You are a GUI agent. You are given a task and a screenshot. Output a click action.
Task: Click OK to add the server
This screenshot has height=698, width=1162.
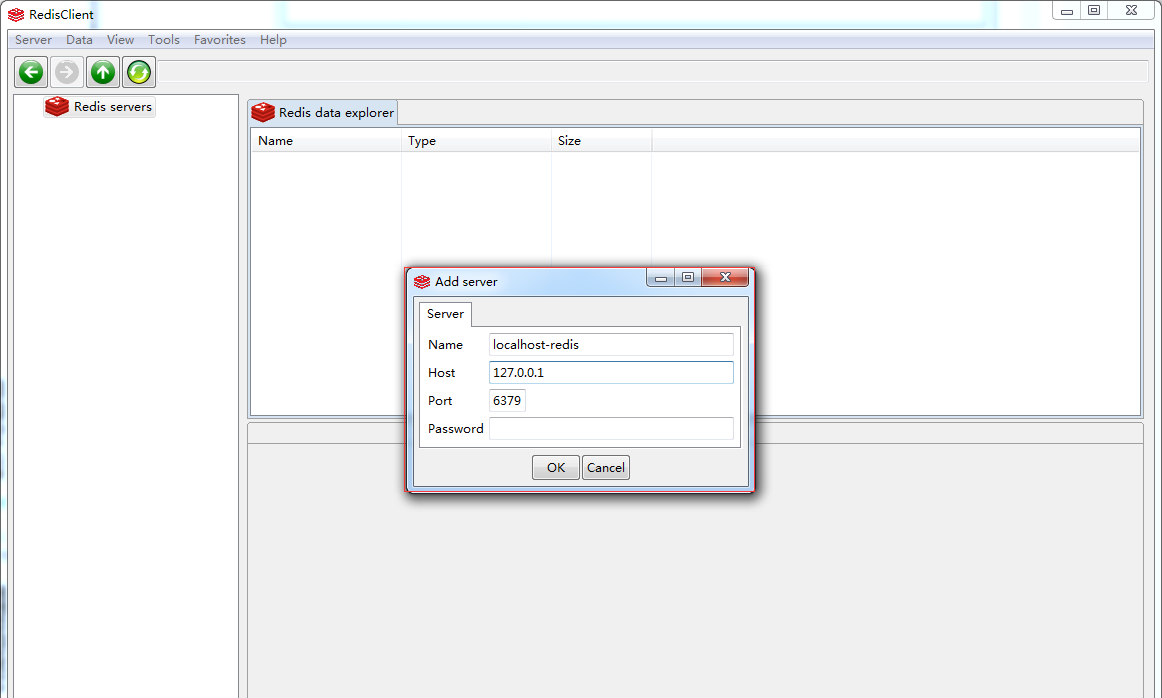click(555, 467)
